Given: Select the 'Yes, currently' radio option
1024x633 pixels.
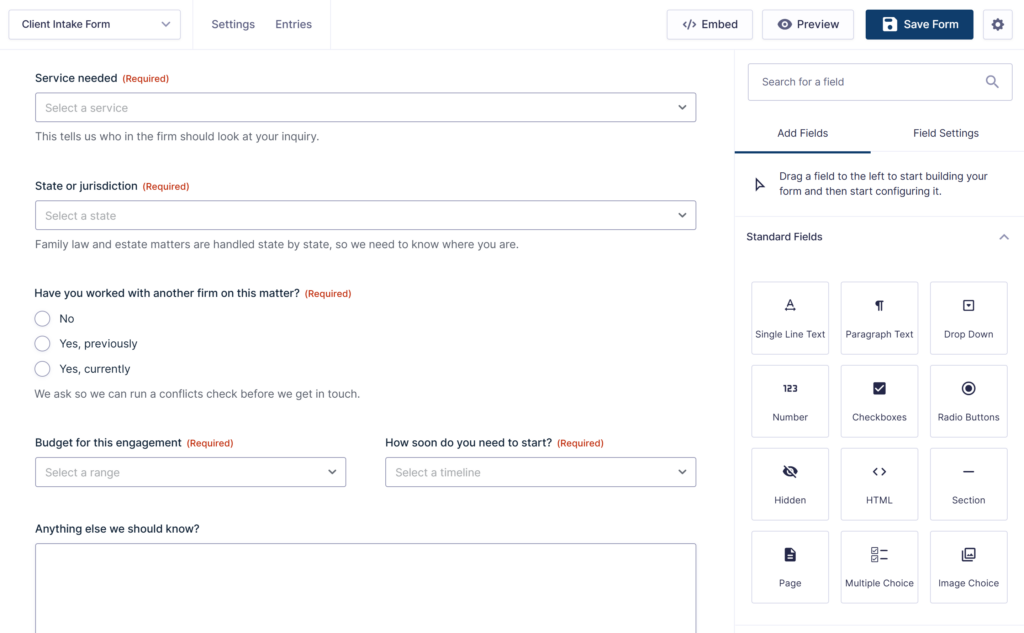Looking at the screenshot, I should click(42, 369).
